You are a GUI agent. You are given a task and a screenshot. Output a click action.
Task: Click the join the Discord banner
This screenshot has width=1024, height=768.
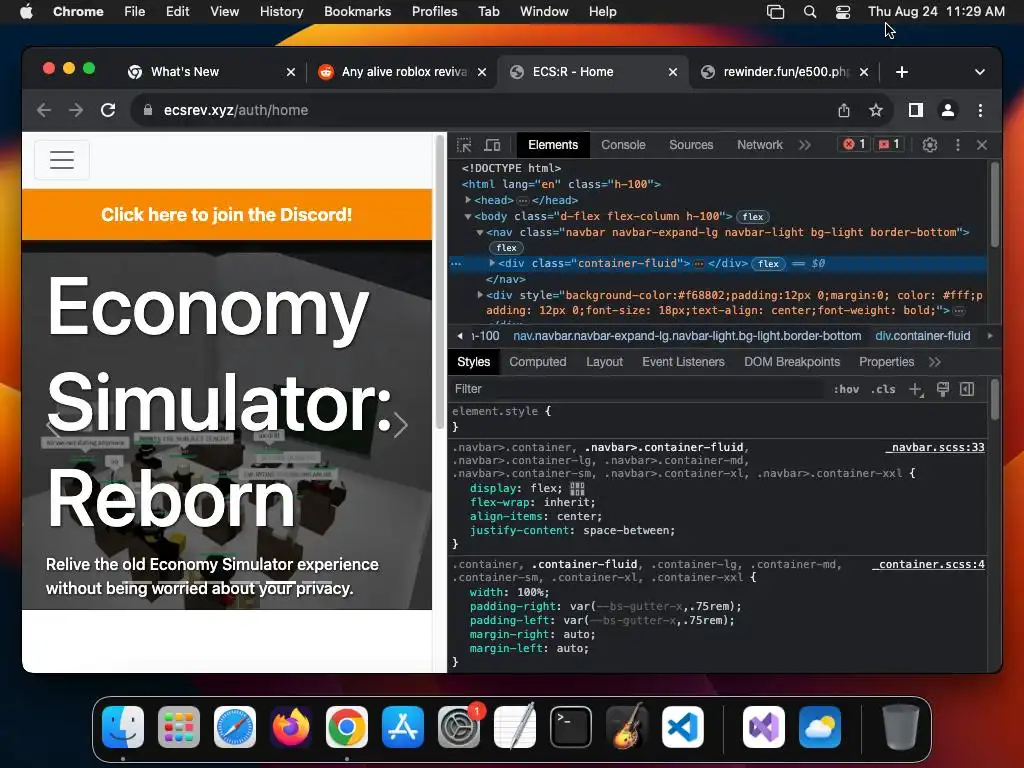(227, 214)
